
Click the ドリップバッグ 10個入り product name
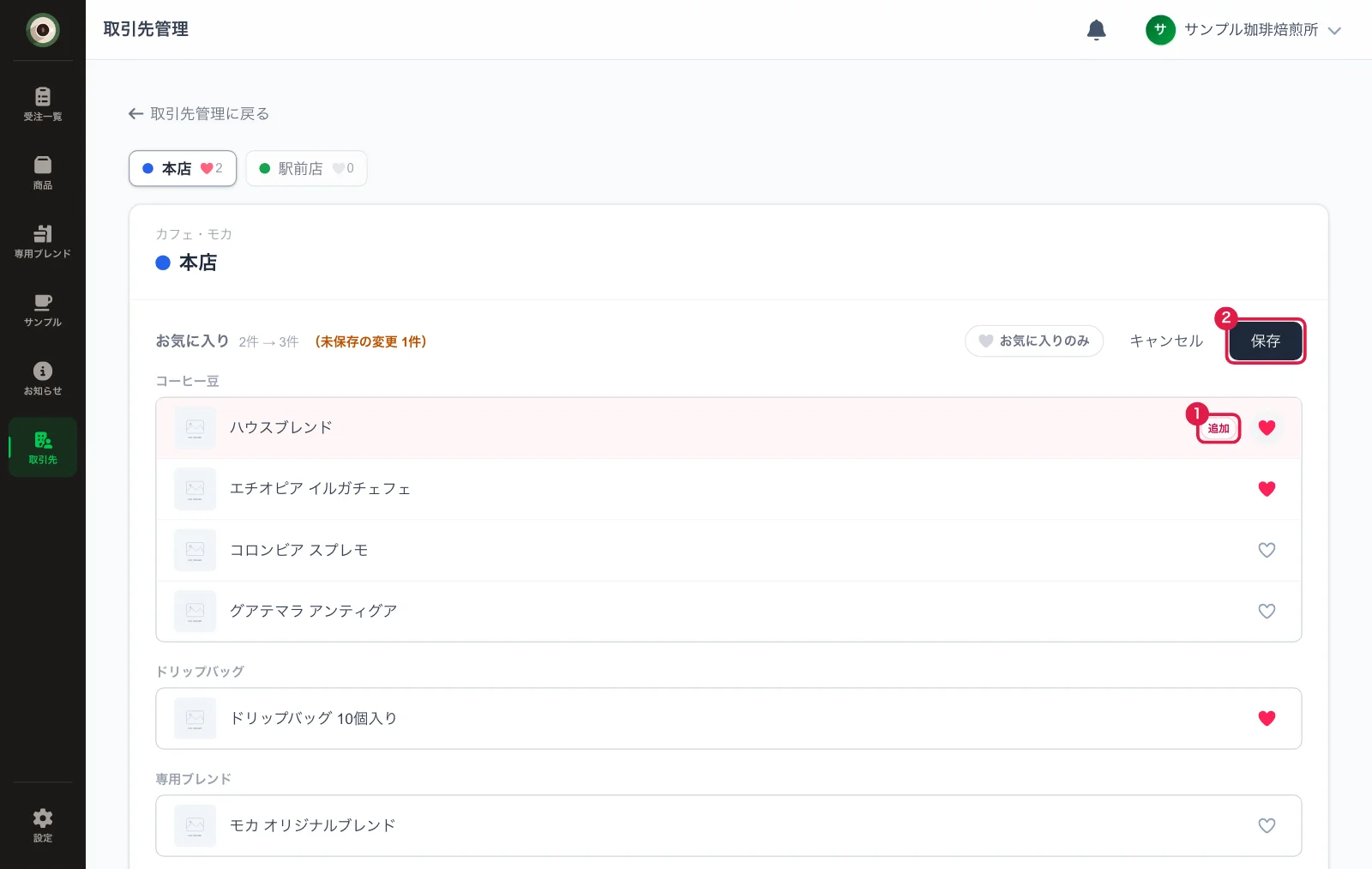tap(313, 718)
